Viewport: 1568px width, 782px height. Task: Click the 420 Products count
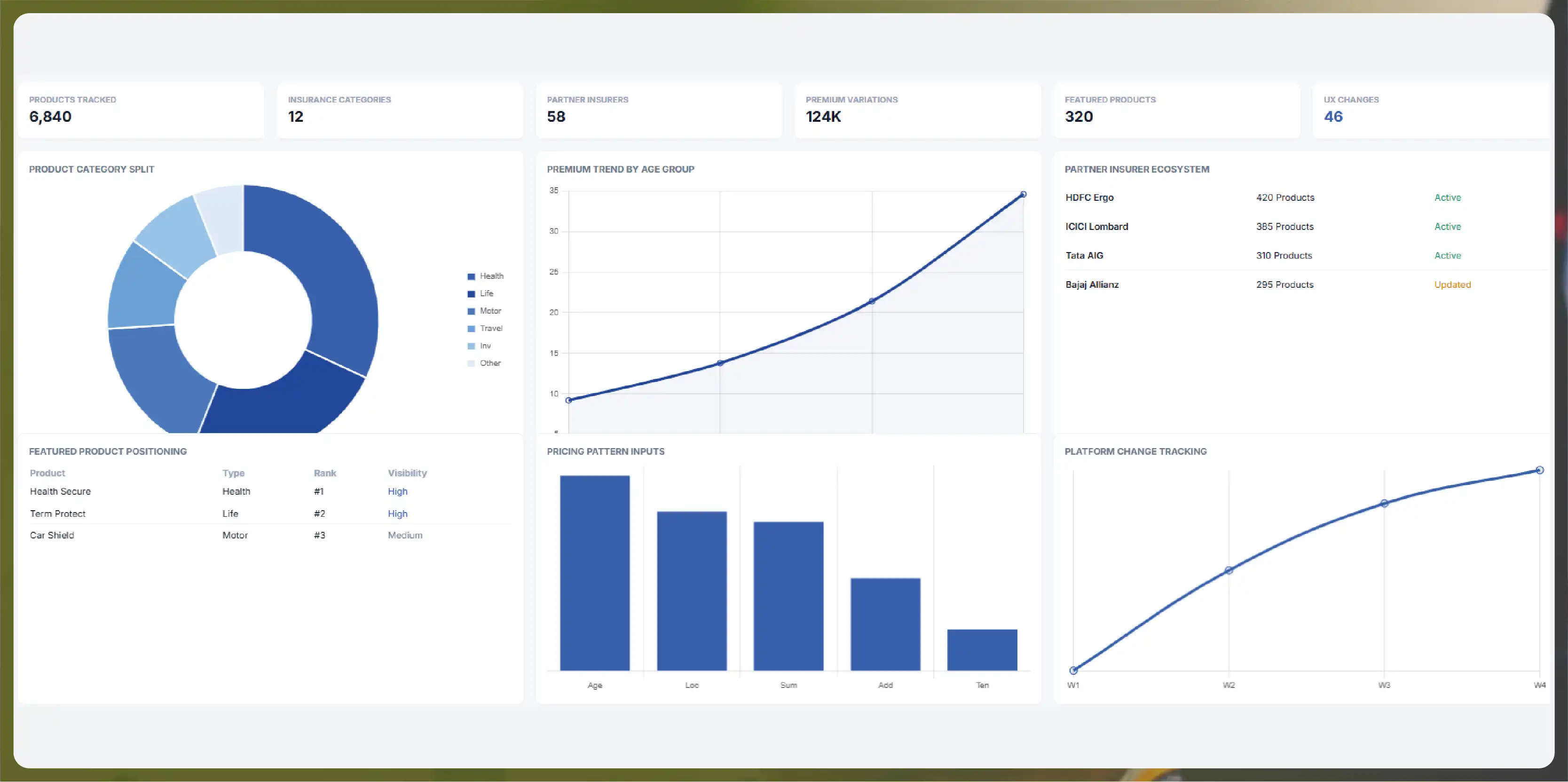[1285, 198]
